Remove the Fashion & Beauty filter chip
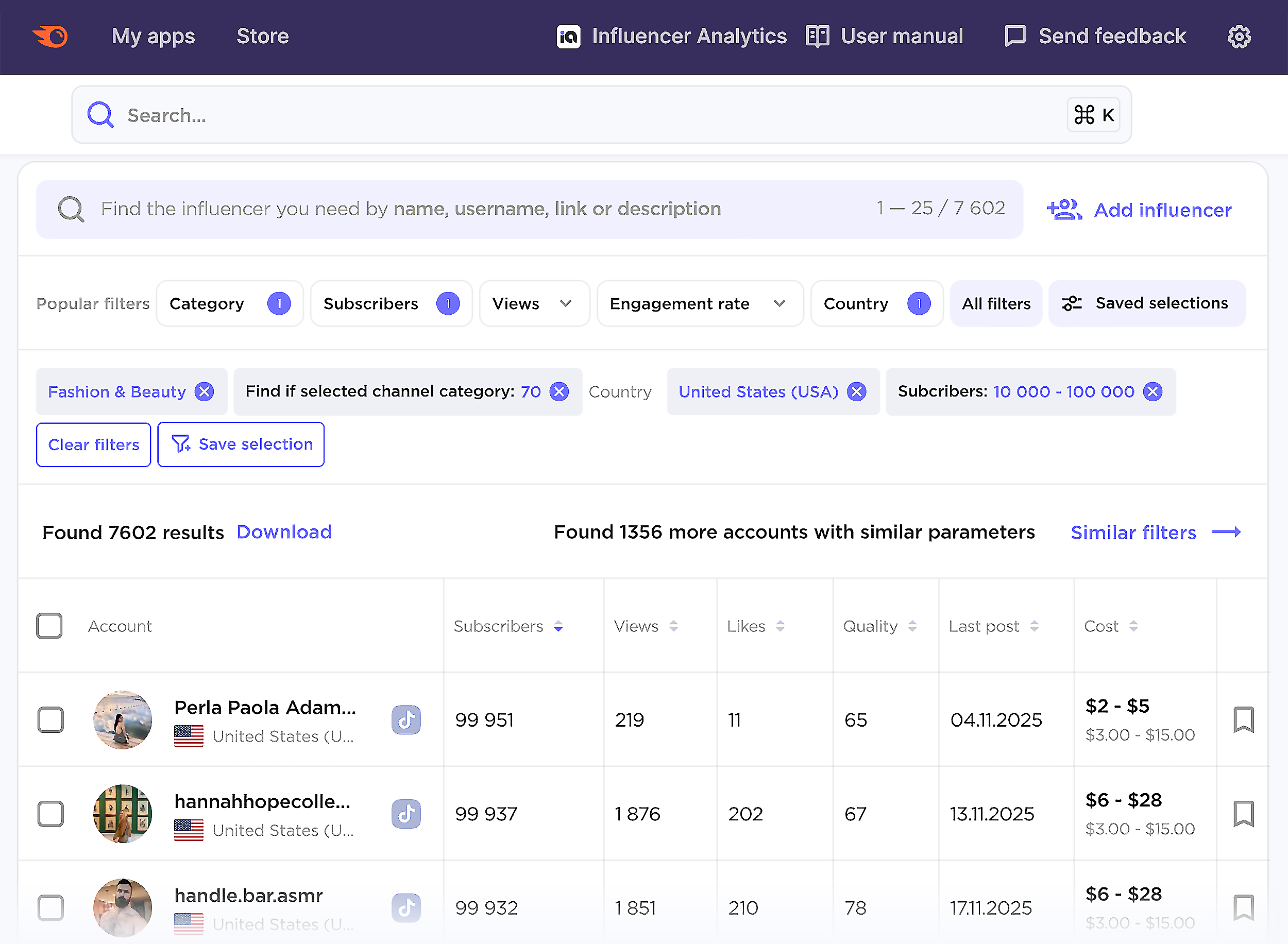Image resolution: width=1288 pixels, height=944 pixels. (204, 391)
